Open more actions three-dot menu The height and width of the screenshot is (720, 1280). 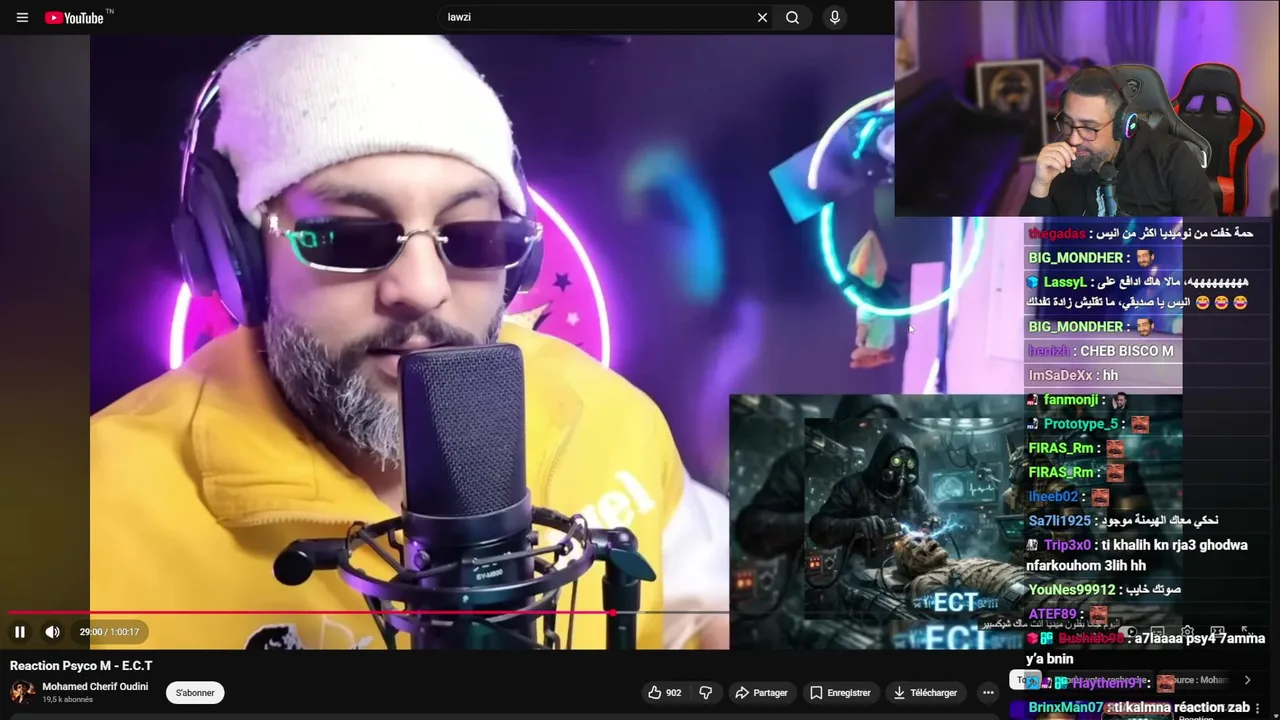988,692
